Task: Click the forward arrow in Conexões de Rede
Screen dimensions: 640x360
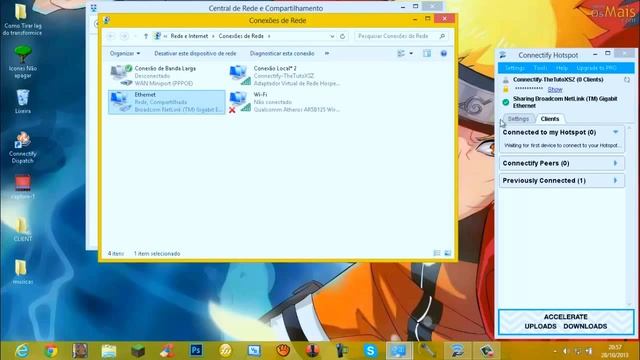Action: click(x=124, y=36)
